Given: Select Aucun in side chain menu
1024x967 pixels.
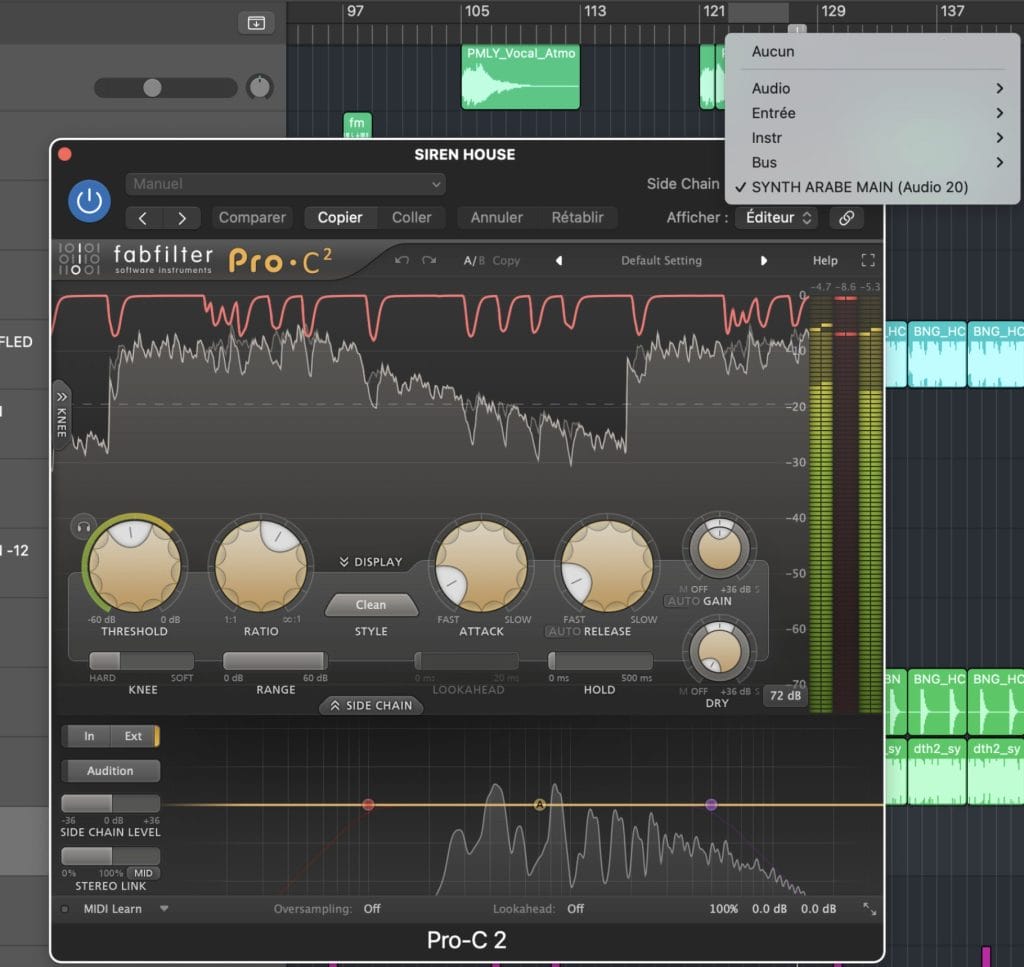Looking at the screenshot, I should tap(773, 51).
